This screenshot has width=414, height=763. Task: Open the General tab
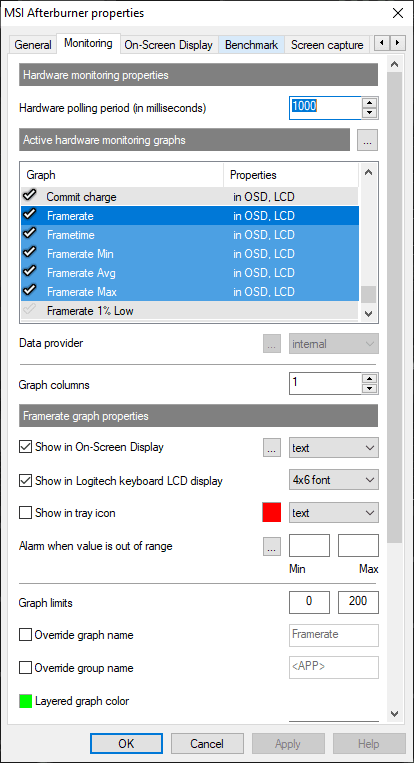point(33,45)
